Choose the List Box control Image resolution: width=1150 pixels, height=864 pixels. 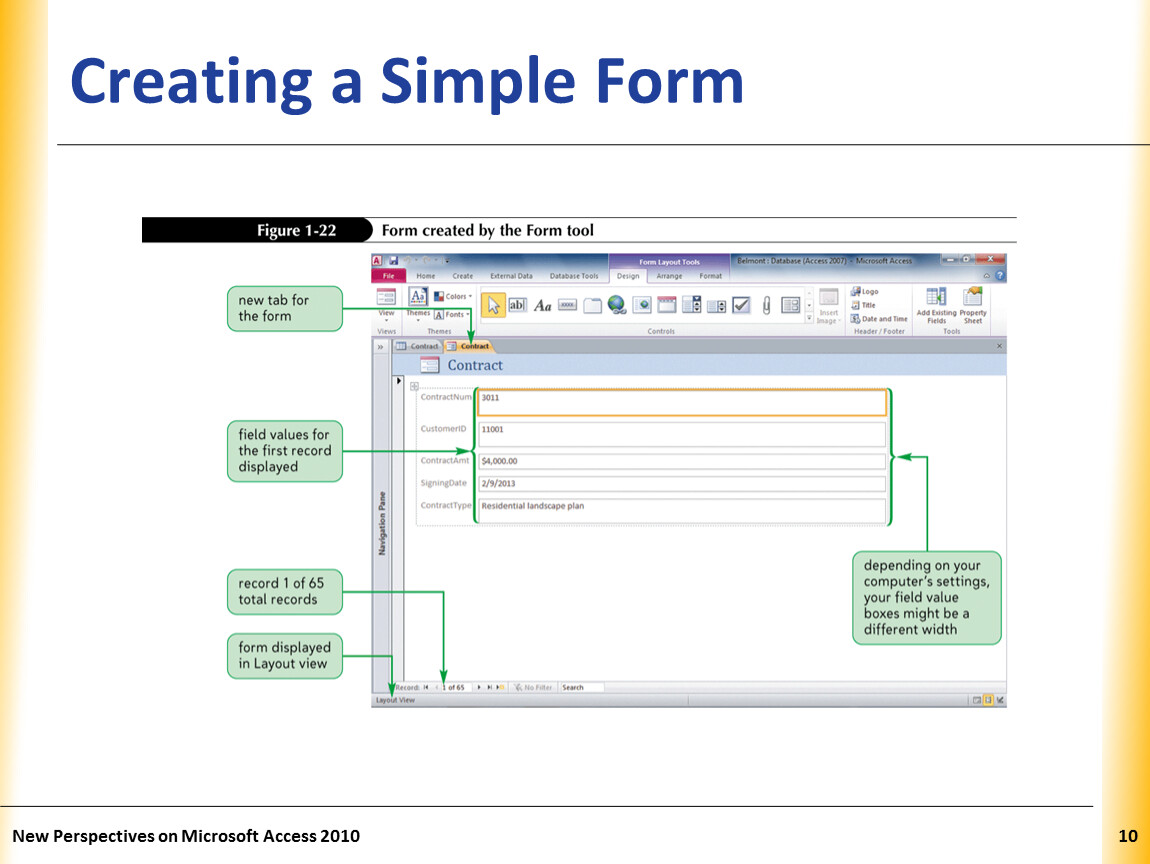[x=717, y=306]
